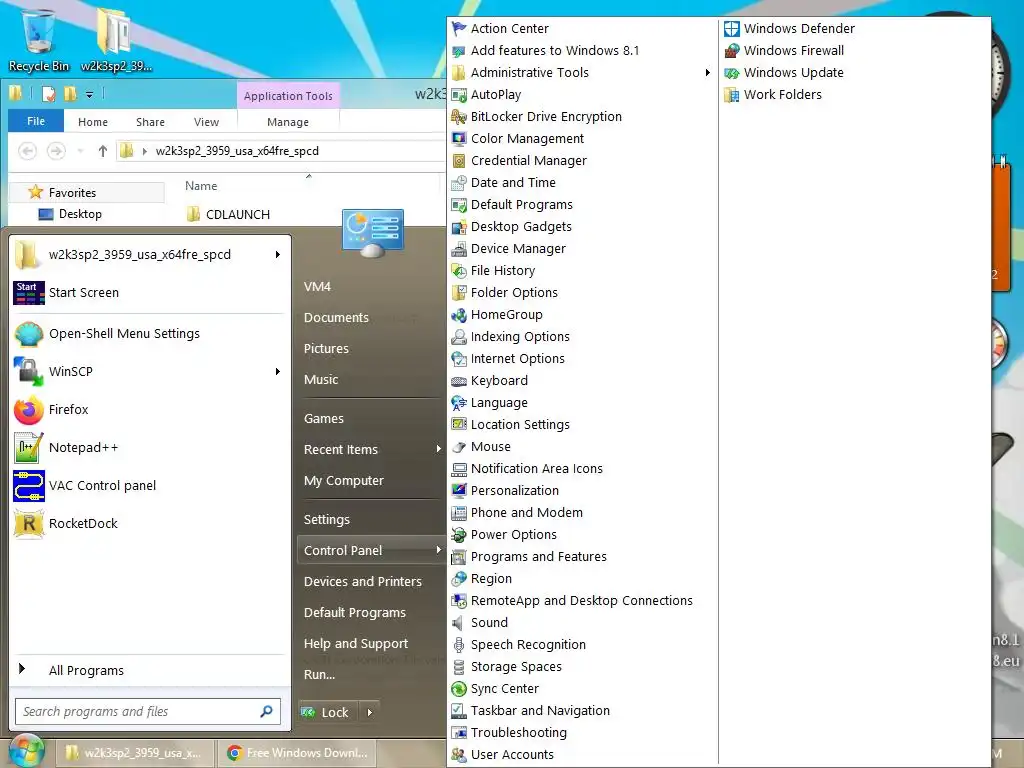The width and height of the screenshot is (1024, 768).
Task: Click Speech Recognition microphone icon
Action: (459, 645)
